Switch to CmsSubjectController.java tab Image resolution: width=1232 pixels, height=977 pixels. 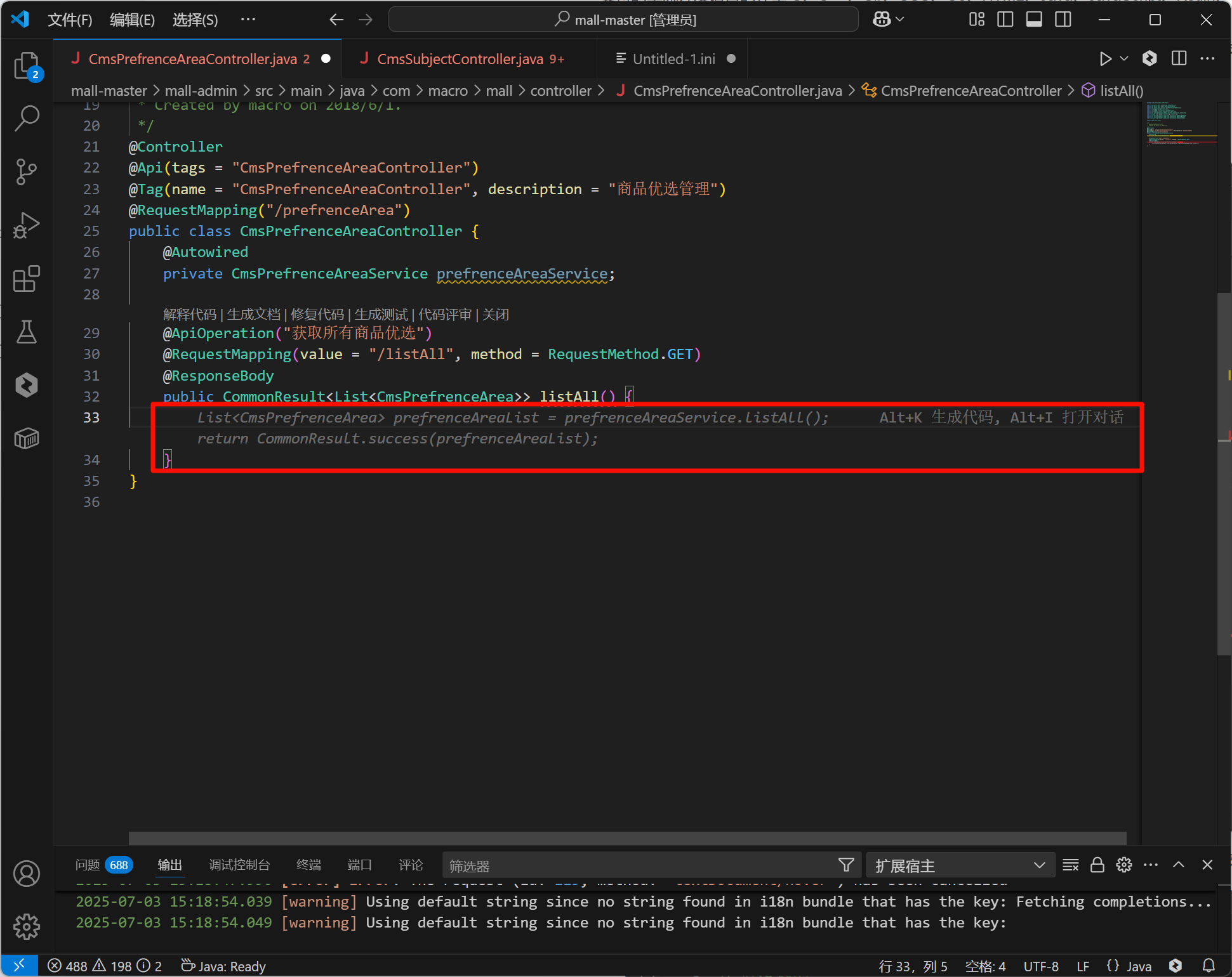coord(460,59)
